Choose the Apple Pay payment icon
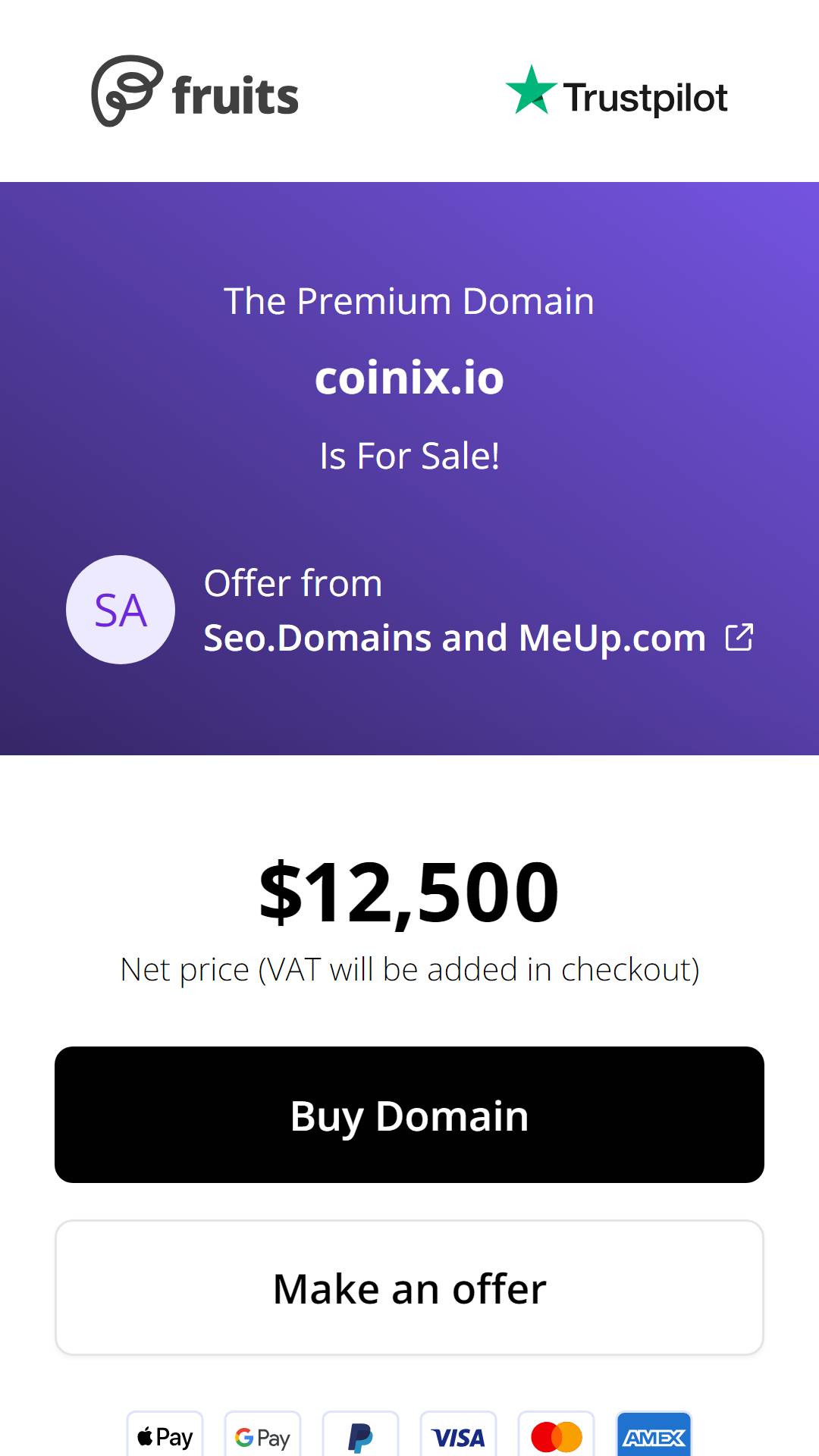 pyautogui.click(x=165, y=1435)
